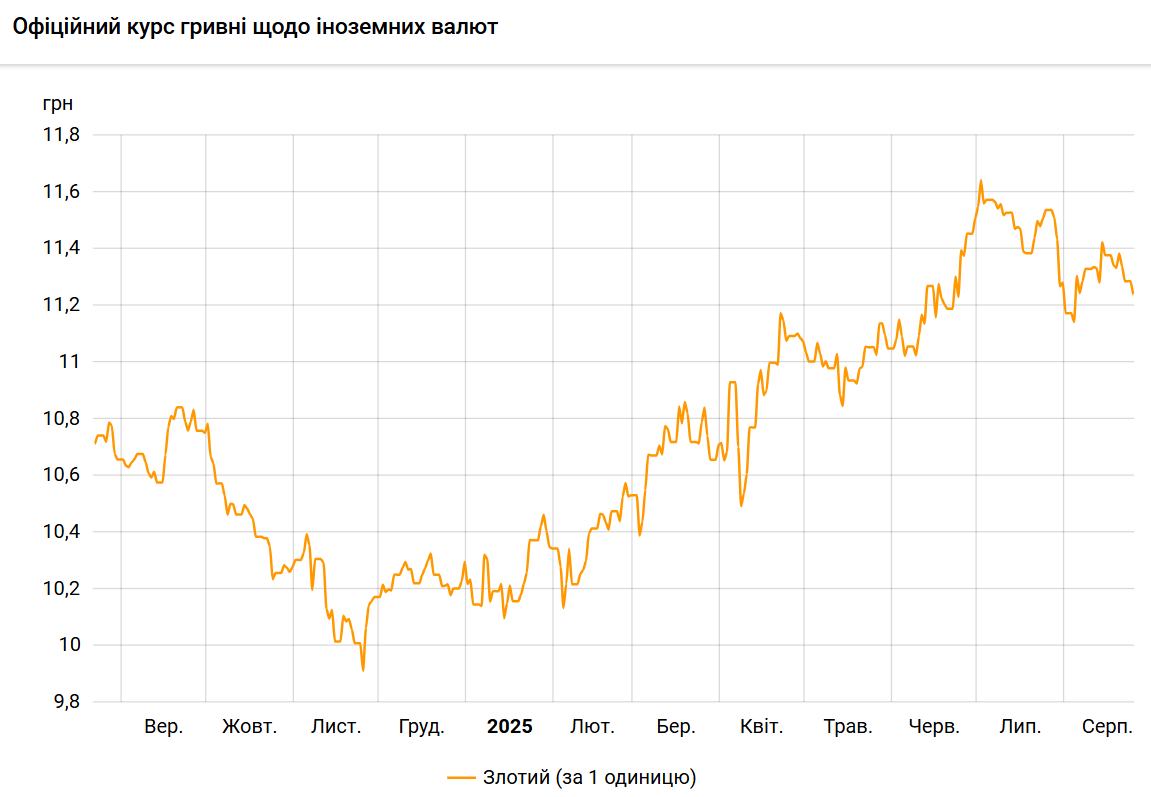The height and width of the screenshot is (797, 1151).
Task: Select the Черв. month label
Action: click(934, 727)
